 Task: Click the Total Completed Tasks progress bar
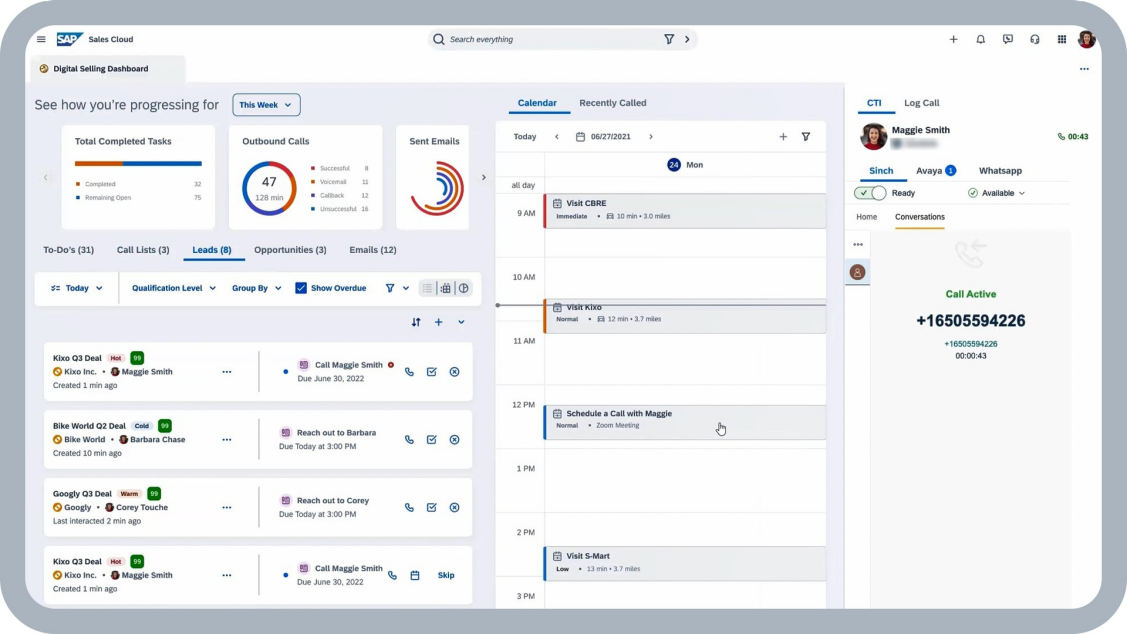pyautogui.click(x=138, y=164)
